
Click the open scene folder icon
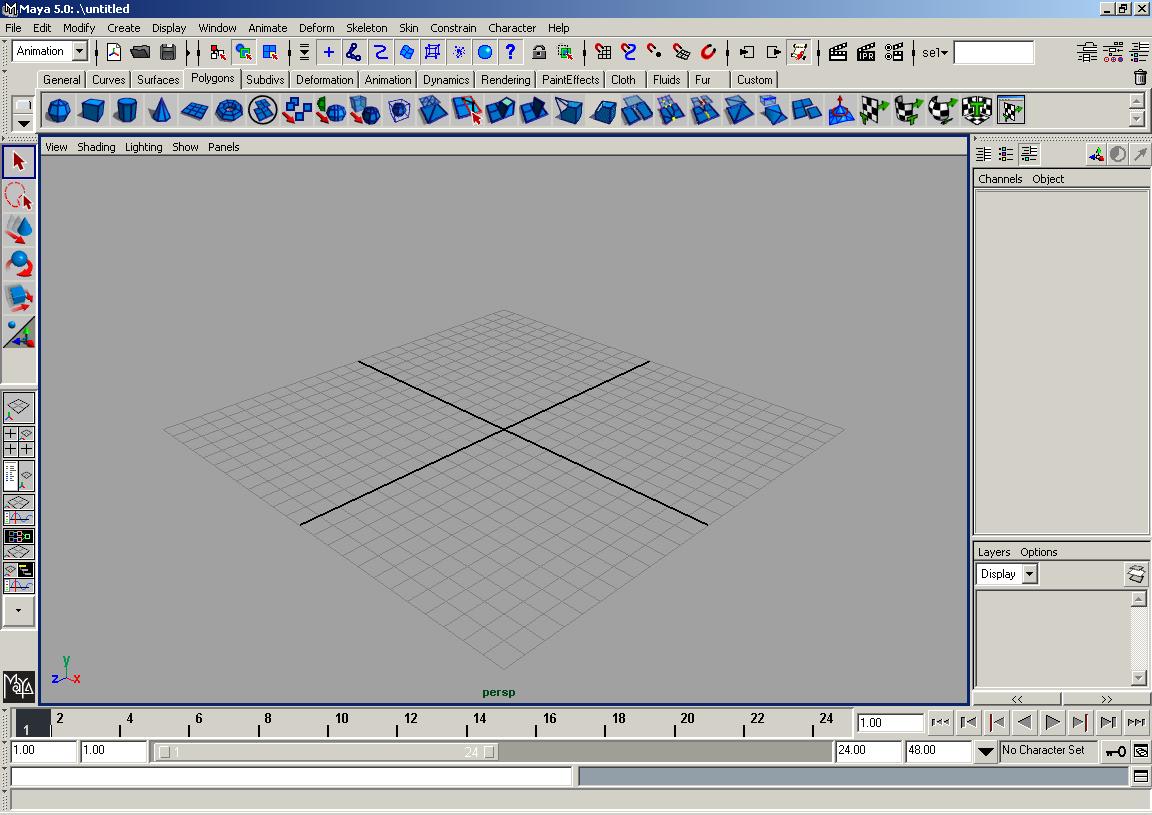click(140, 52)
